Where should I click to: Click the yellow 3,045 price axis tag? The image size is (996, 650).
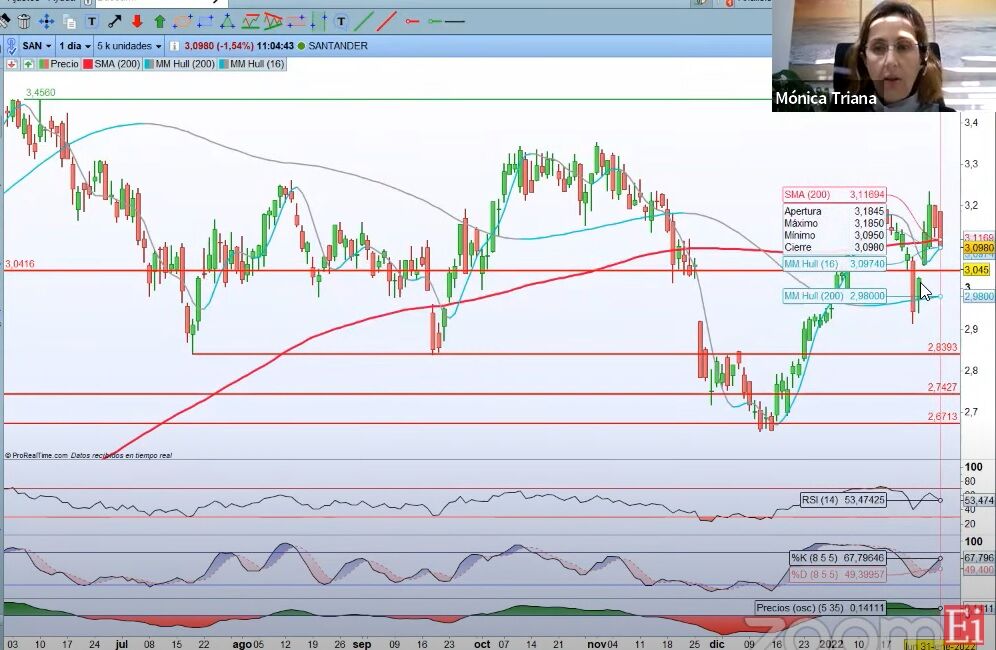pos(977,270)
